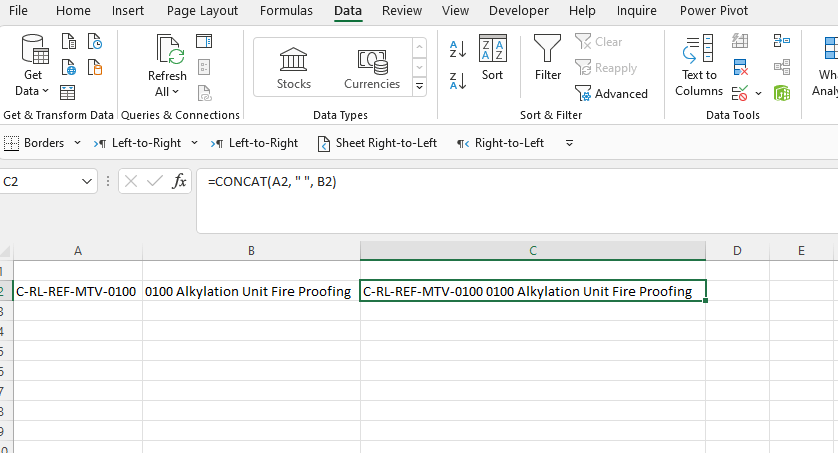Viewport: 838px width, 453px height.
Task: Switch to the View tab
Action: [x=455, y=11]
